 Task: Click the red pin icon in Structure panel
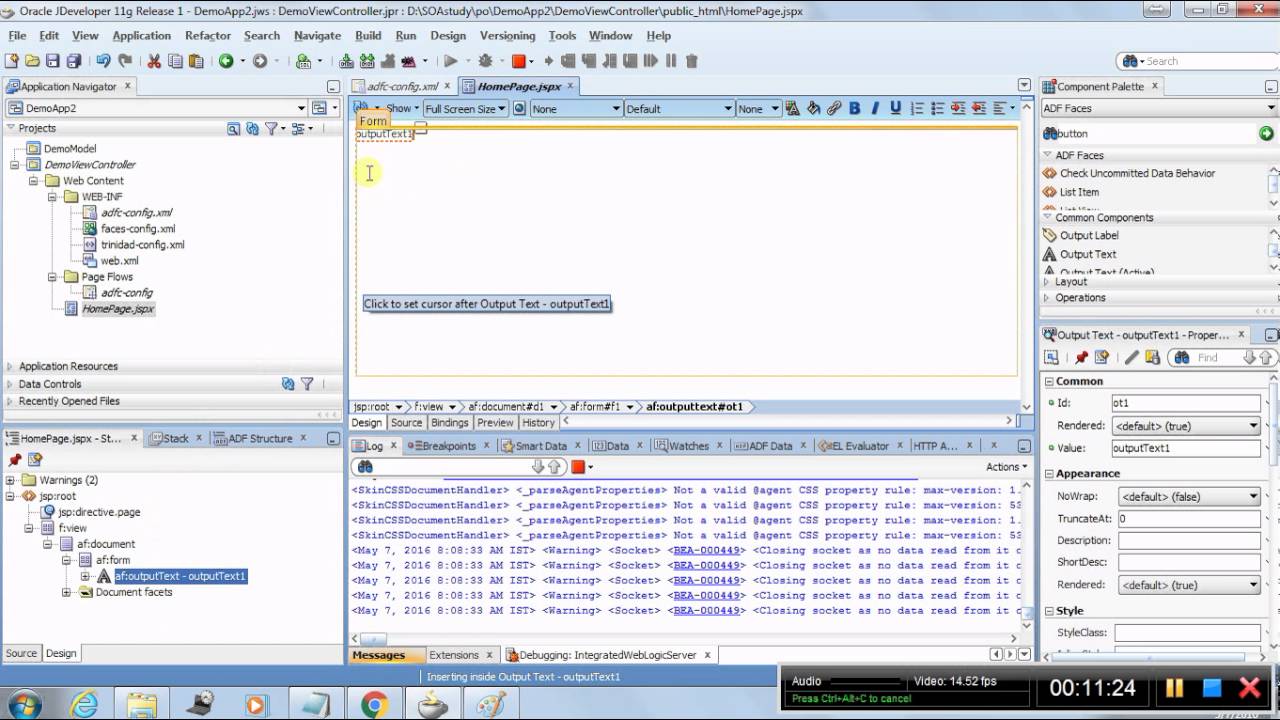(x=15, y=460)
